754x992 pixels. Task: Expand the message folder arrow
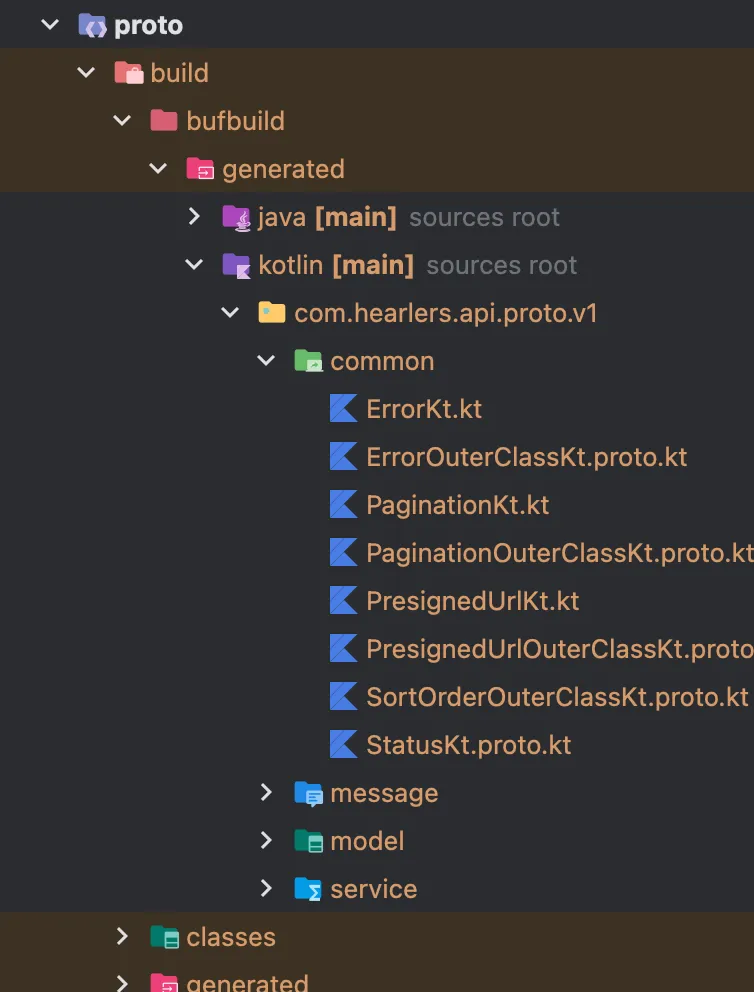point(266,793)
